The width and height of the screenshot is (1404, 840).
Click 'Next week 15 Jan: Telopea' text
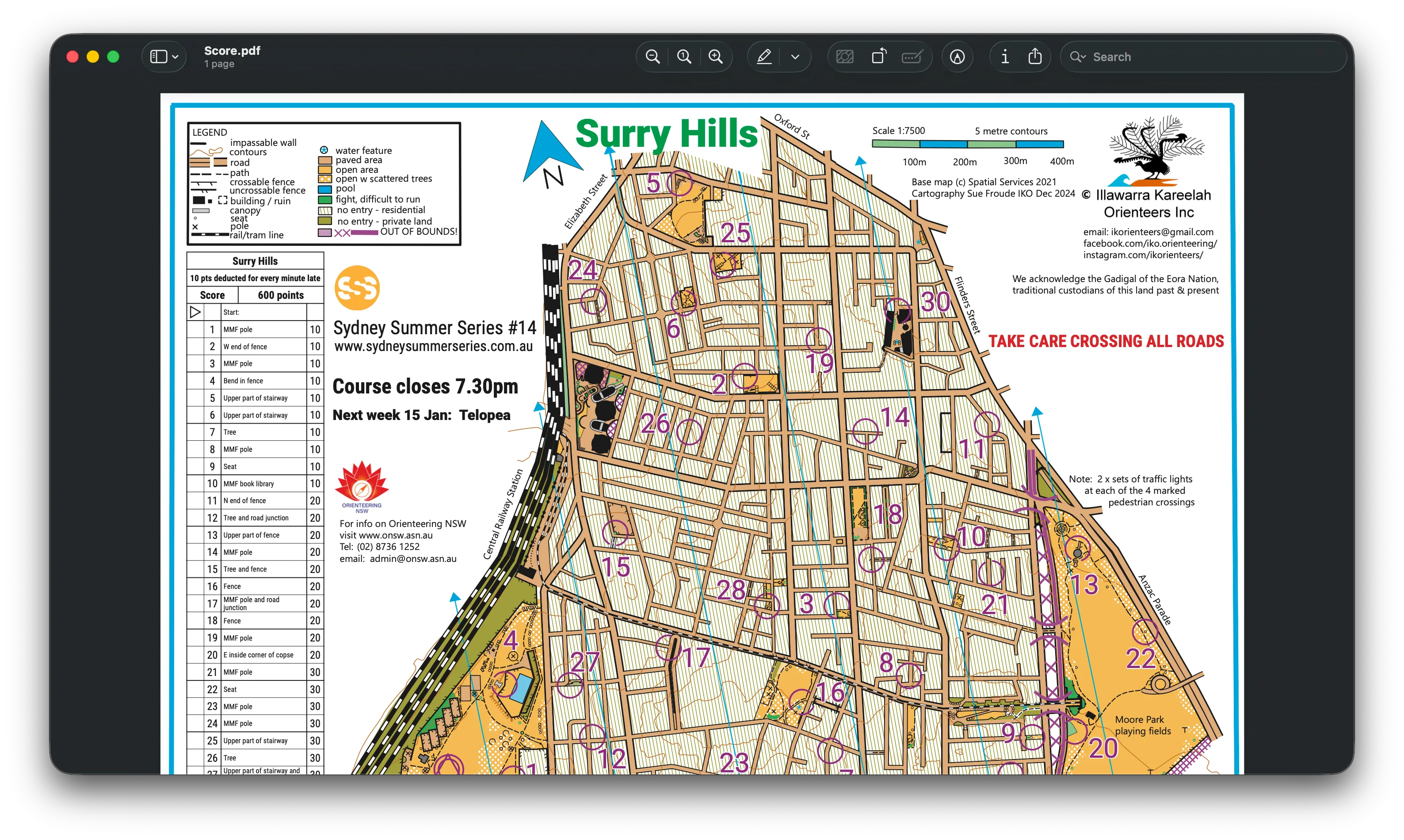422,415
